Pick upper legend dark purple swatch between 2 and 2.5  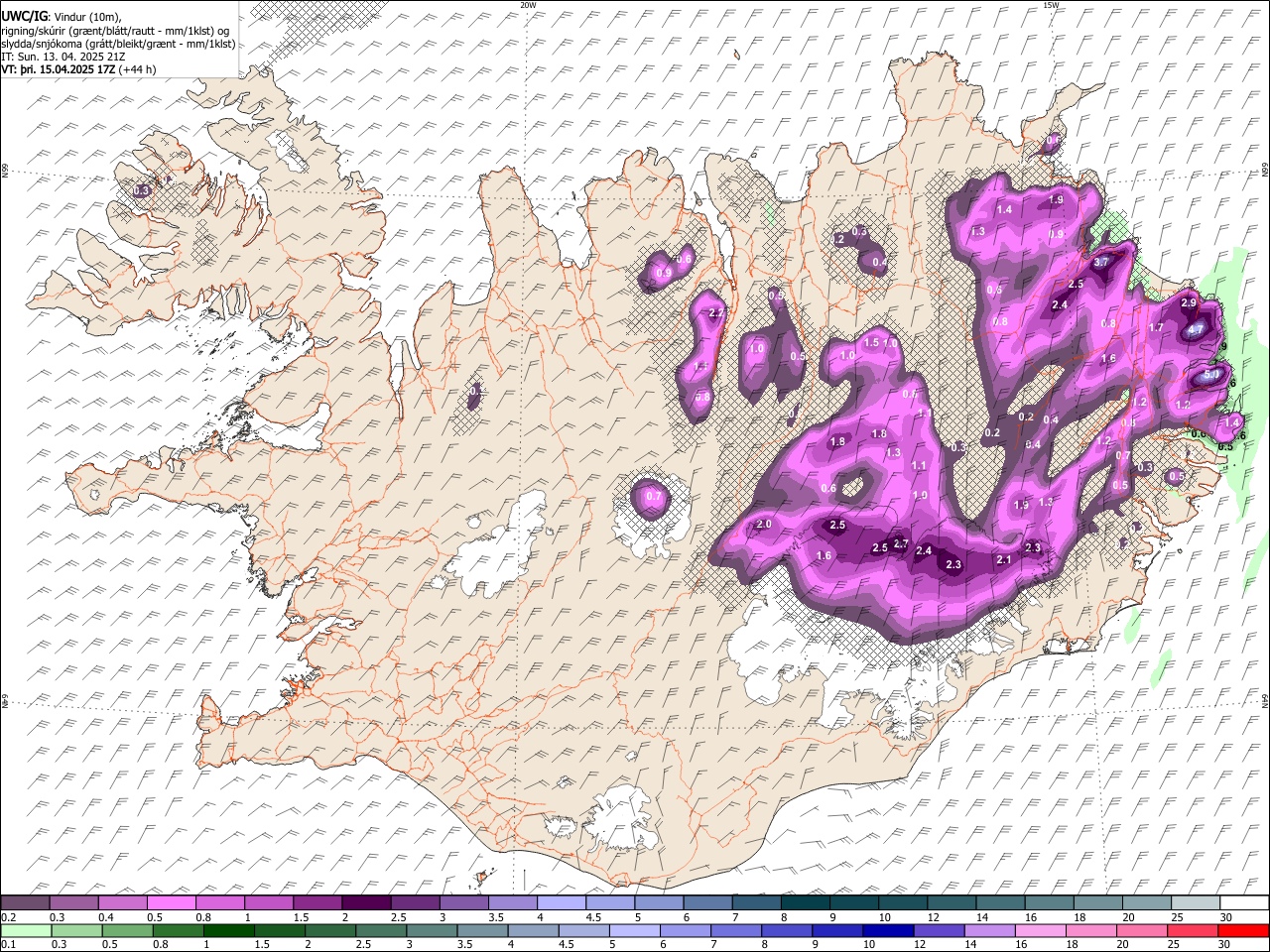pos(366,903)
